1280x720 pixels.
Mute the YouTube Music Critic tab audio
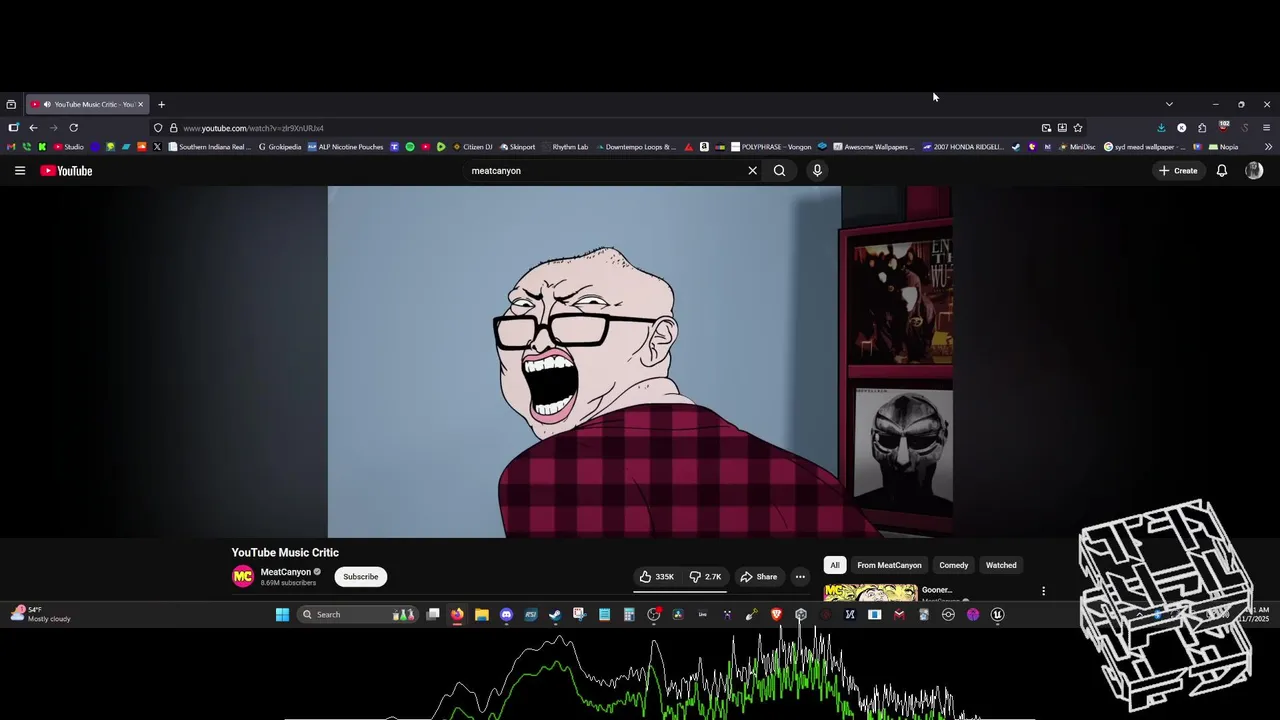47,104
